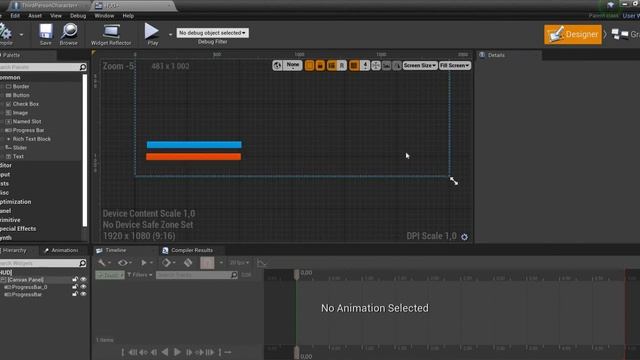The width and height of the screenshot is (640, 360).
Task: Toggle the lock on Canvas Panel
Action: tap(75, 280)
